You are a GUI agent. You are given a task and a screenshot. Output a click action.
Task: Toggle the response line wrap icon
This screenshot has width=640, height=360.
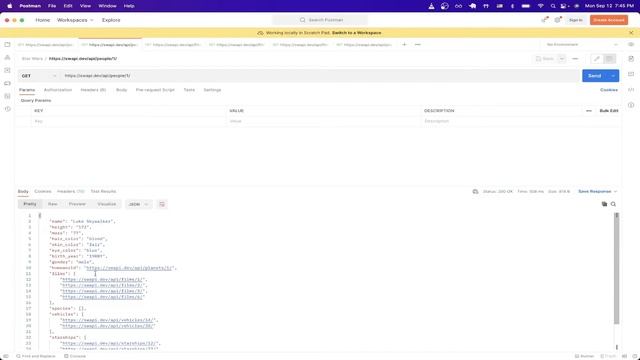pyautogui.click(x=162, y=204)
